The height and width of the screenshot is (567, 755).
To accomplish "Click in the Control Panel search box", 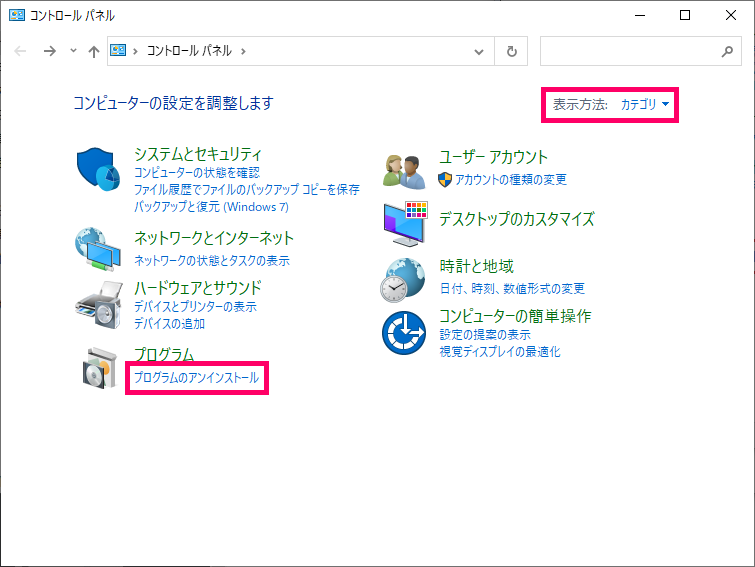I will (640, 51).
